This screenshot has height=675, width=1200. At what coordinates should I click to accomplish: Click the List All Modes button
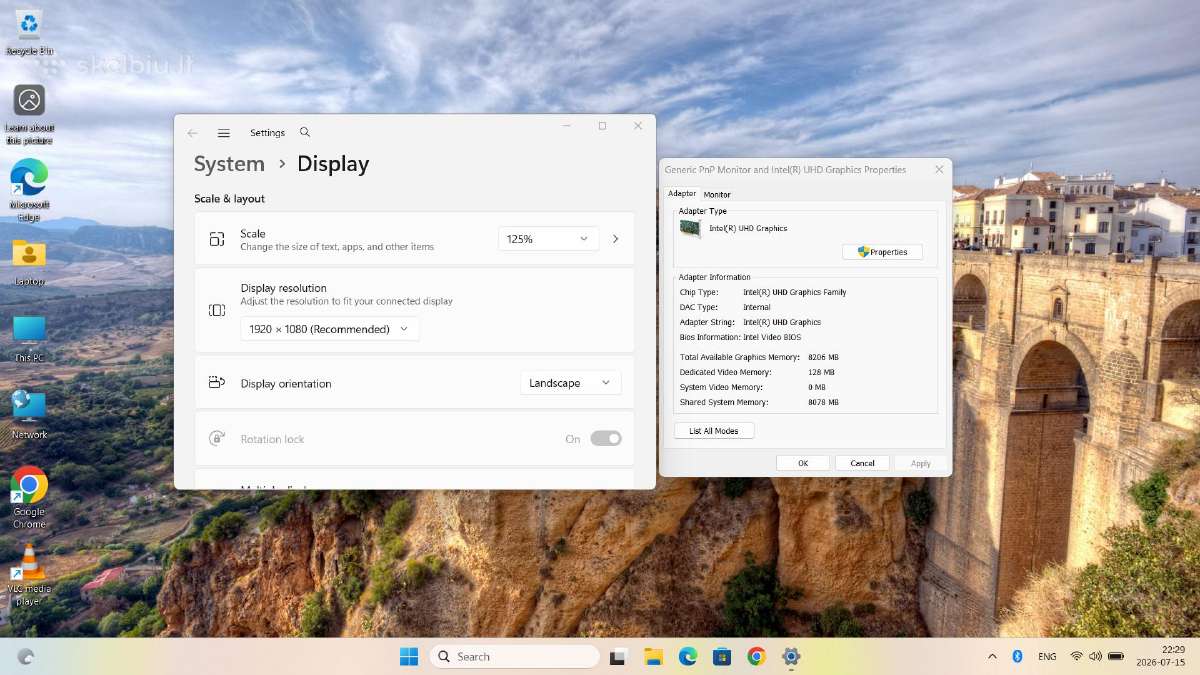click(714, 431)
